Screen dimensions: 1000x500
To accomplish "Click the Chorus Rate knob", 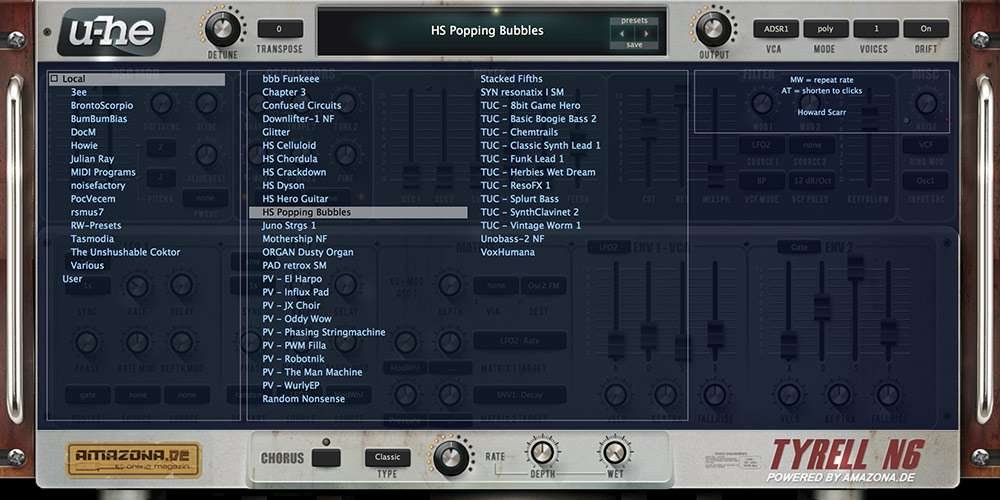I will coord(449,456).
